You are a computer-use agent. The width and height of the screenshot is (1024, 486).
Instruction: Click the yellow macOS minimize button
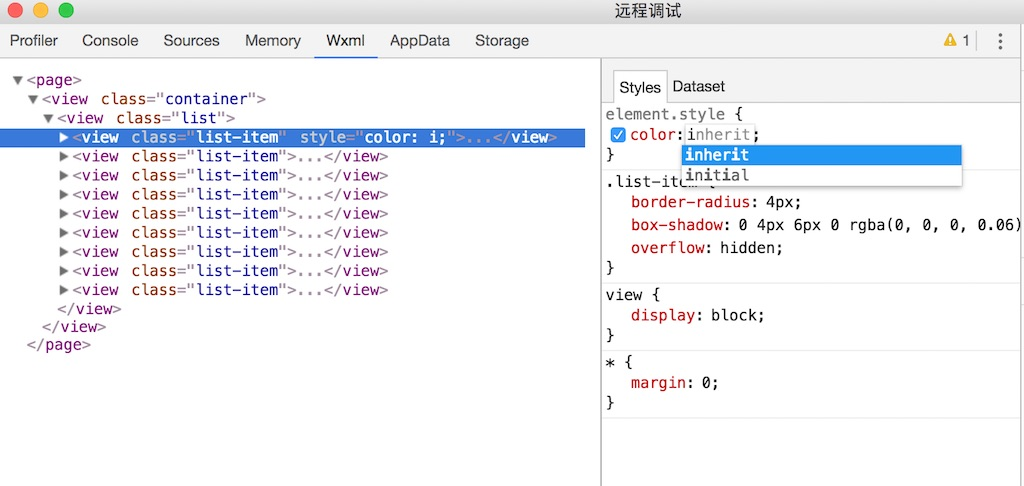pyautogui.click(x=40, y=11)
